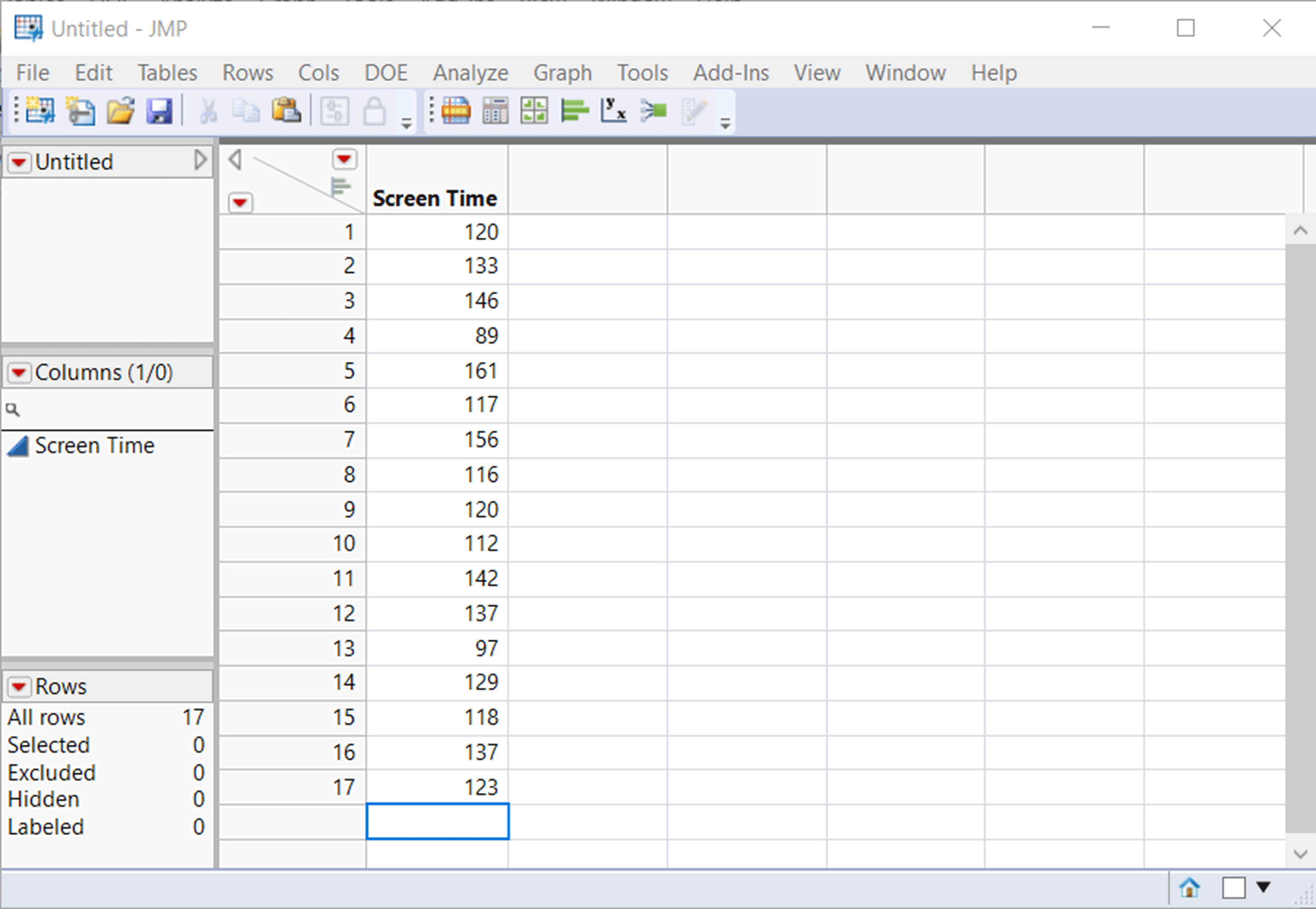
Task: Collapse side panels with left triangle
Action: pos(235,160)
